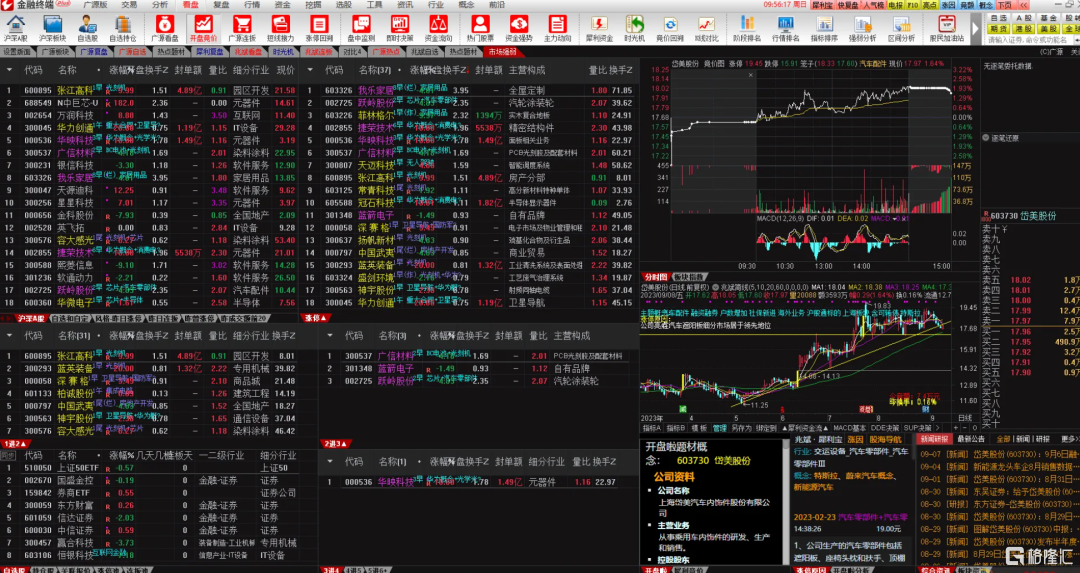Viewport: 1080px width, 573px height.
Task: Open the 股民加油站 VIP icon
Action: click(x=947, y=26)
